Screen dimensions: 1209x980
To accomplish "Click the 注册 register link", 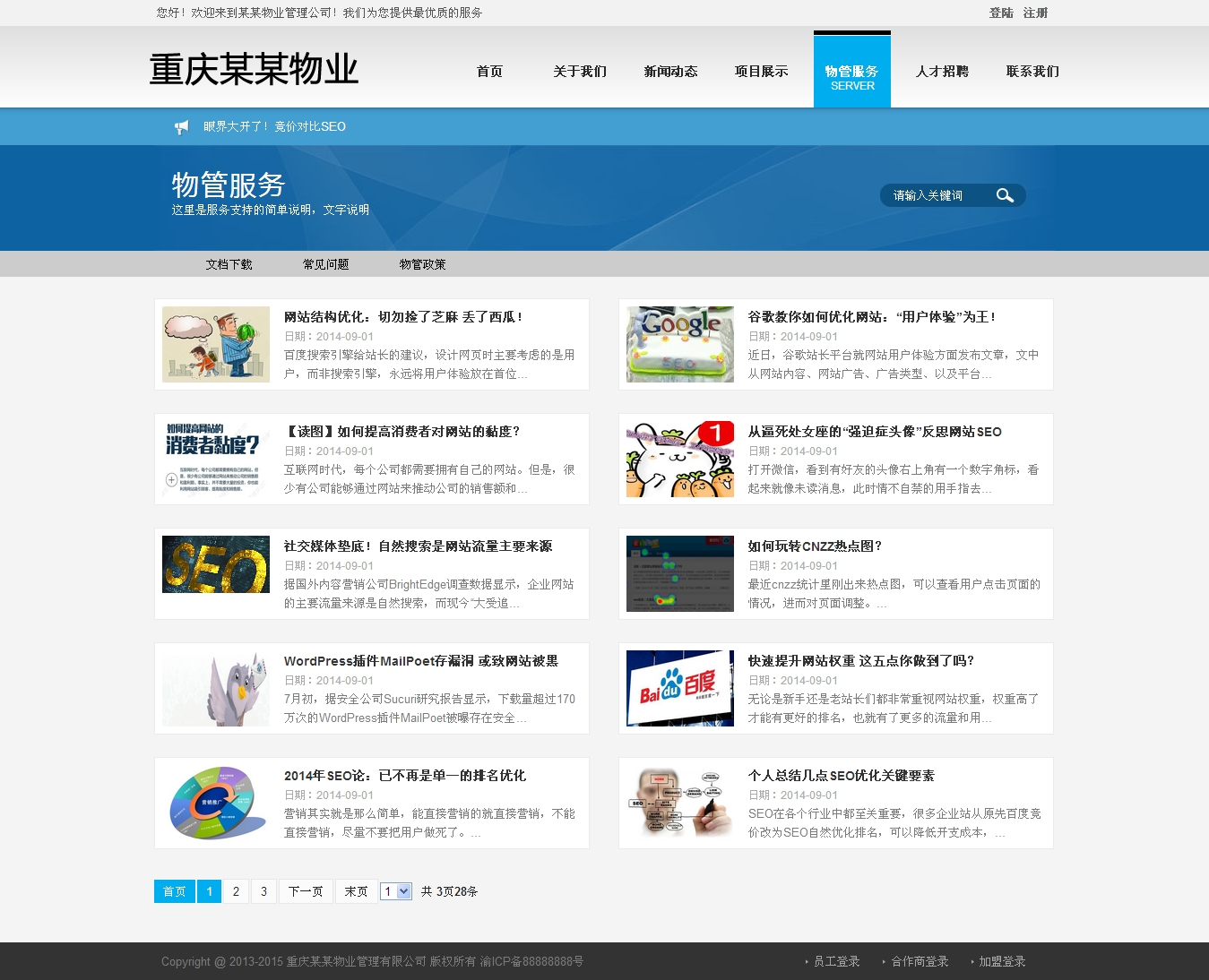I will pyautogui.click(x=1035, y=13).
